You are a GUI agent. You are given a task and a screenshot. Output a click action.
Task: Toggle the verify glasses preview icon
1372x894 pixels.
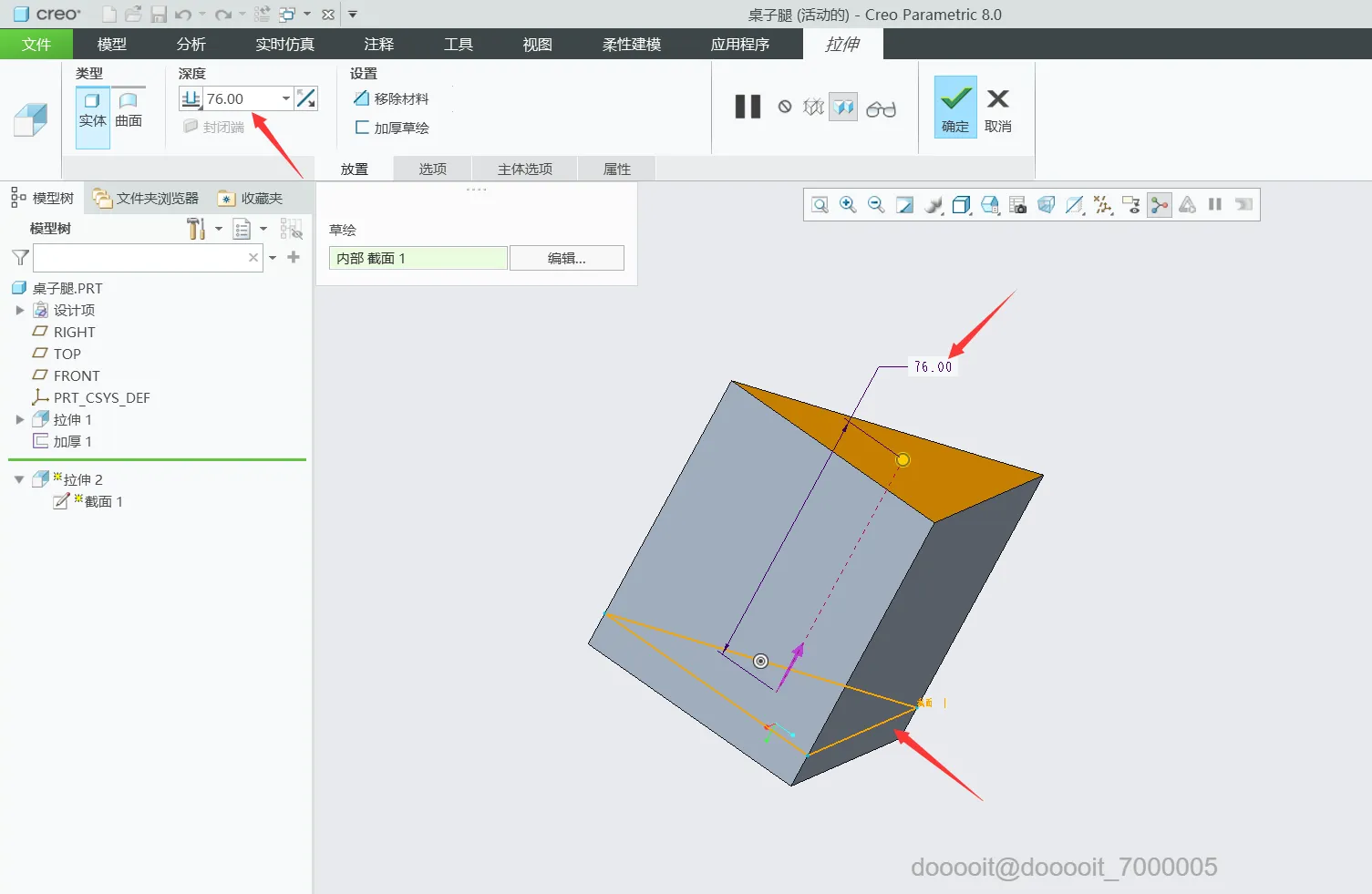pos(881,108)
